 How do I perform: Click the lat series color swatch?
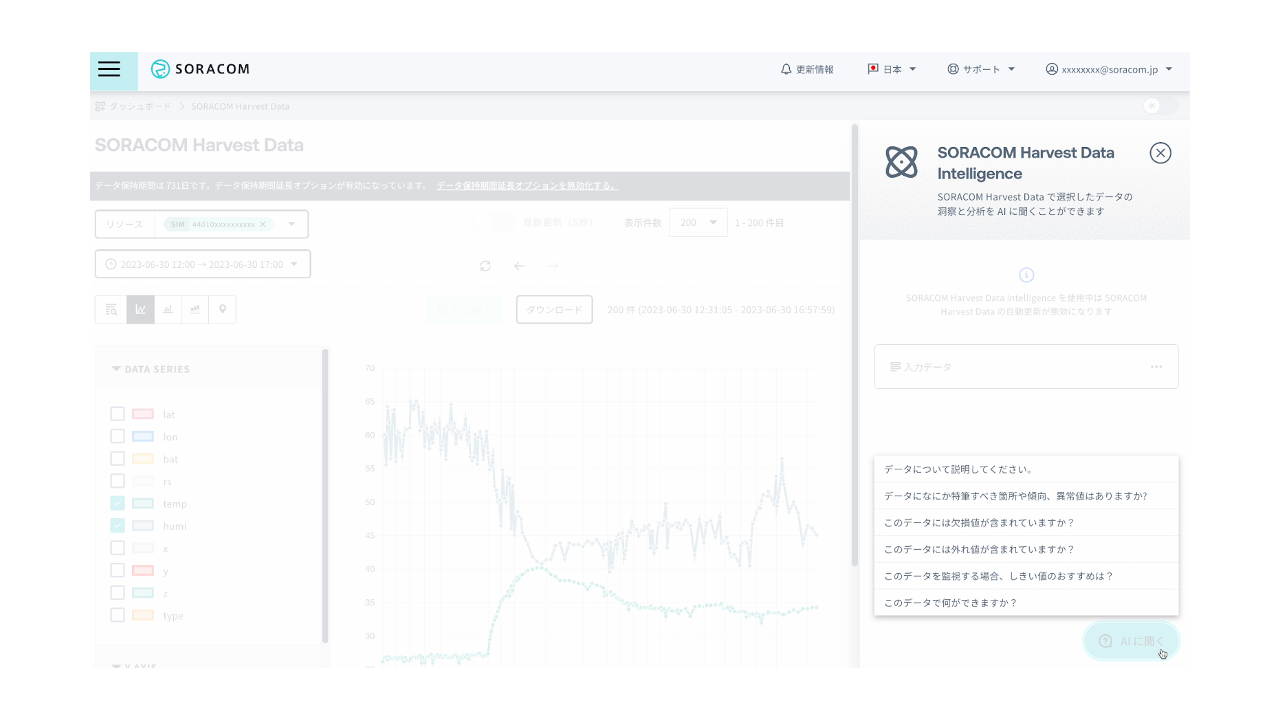143,414
